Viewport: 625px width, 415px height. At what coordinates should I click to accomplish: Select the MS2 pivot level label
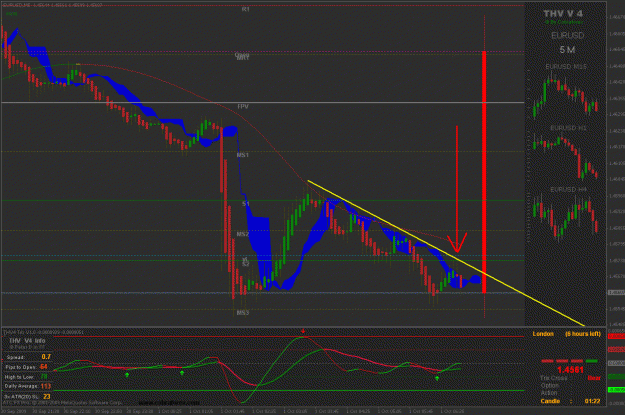coord(243,234)
